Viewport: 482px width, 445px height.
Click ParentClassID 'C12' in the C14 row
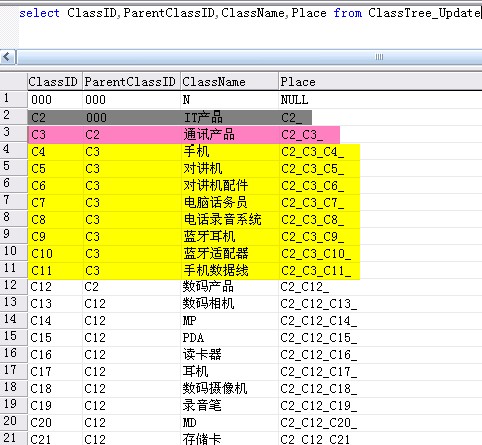coord(95,321)
